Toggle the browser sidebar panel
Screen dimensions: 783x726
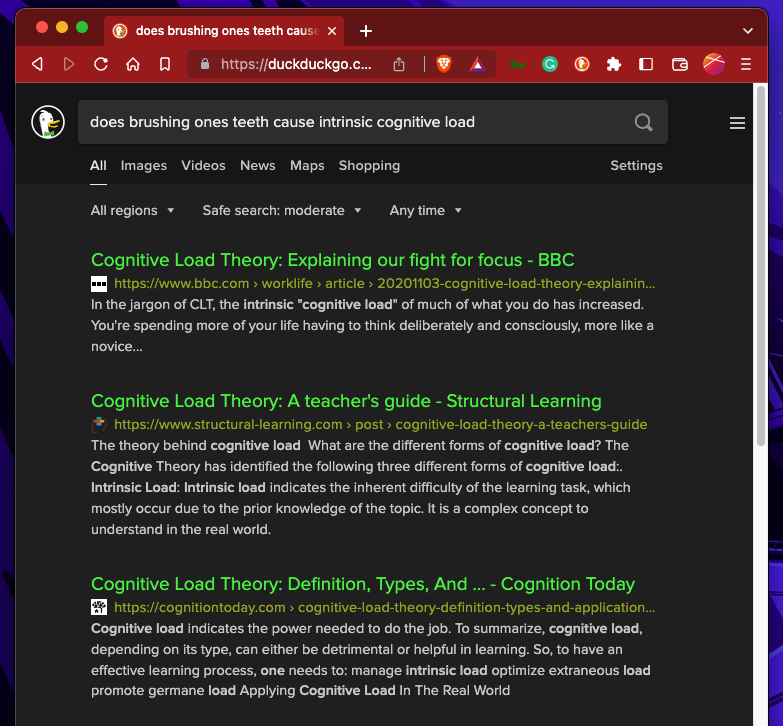click(x=646, y=64)
